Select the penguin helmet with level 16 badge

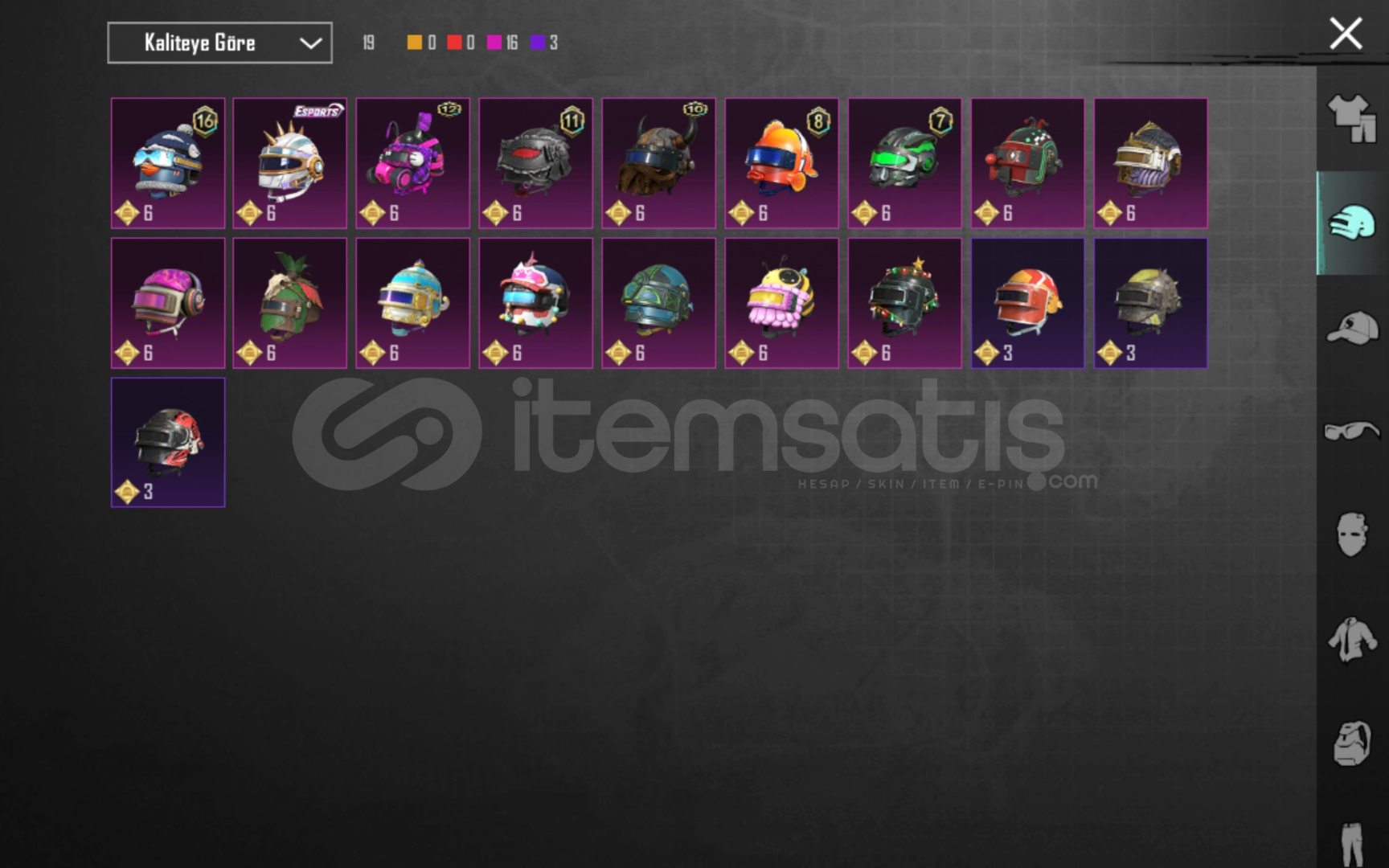pos(168,163)
